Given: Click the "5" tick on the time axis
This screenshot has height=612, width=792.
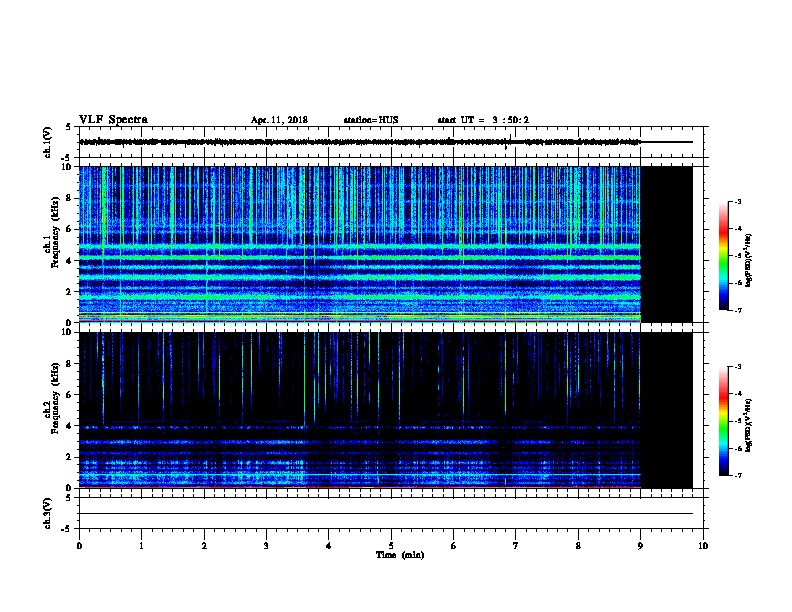Looking at the screenshot, I should pyautogui.click(x=391, y=546).
